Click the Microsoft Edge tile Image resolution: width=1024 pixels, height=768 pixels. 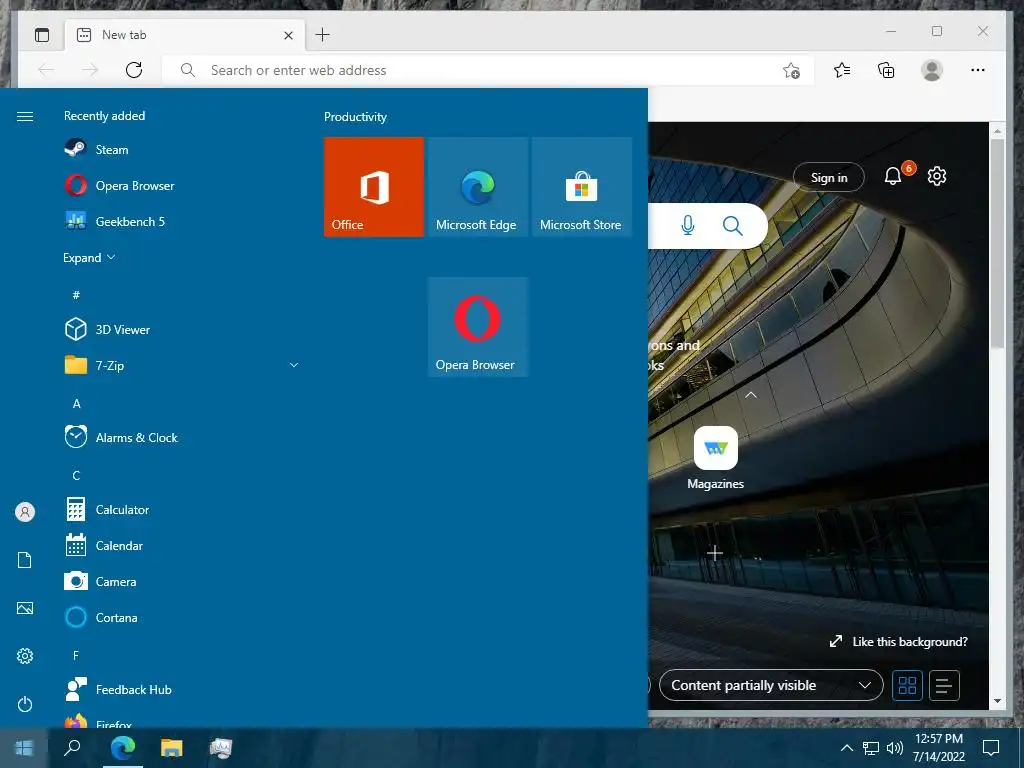click(x=478, y=187)
